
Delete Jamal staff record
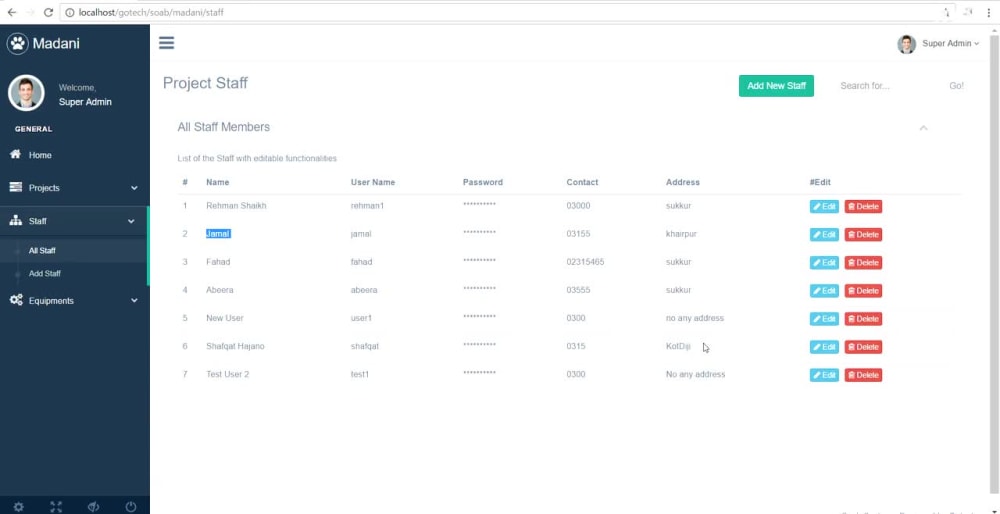863,235
